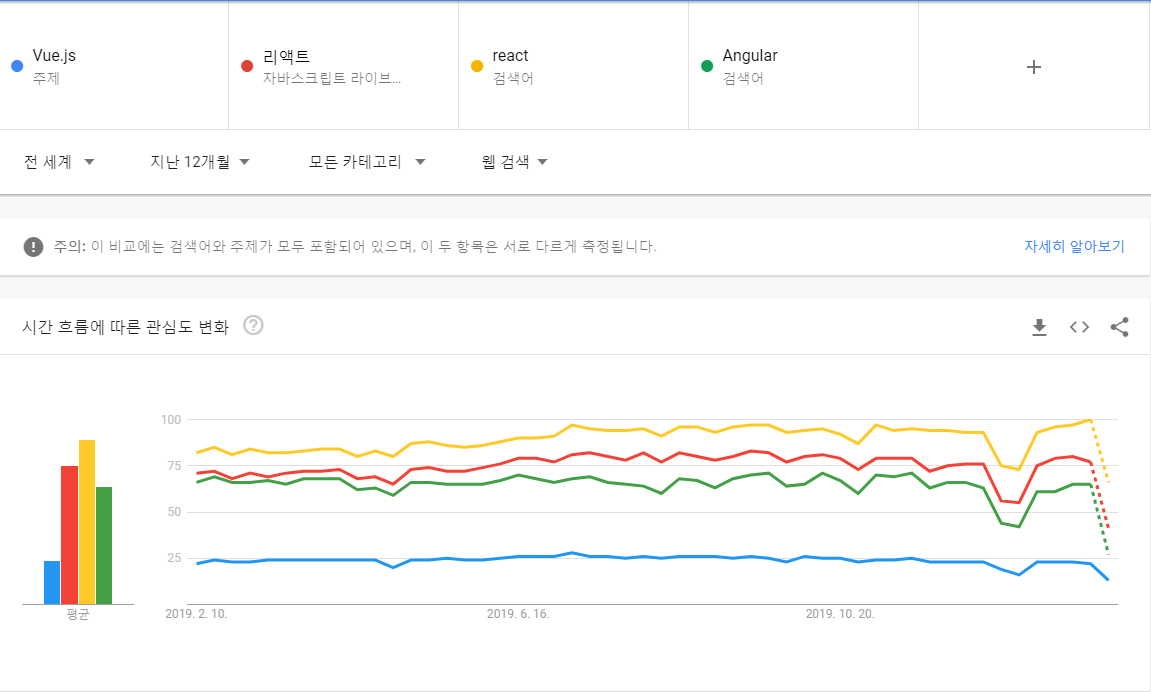Viewport: 1151px width, 692px height.
Task: Click the 2019. 2. 10. date label
Action: (x=196, y=614)
